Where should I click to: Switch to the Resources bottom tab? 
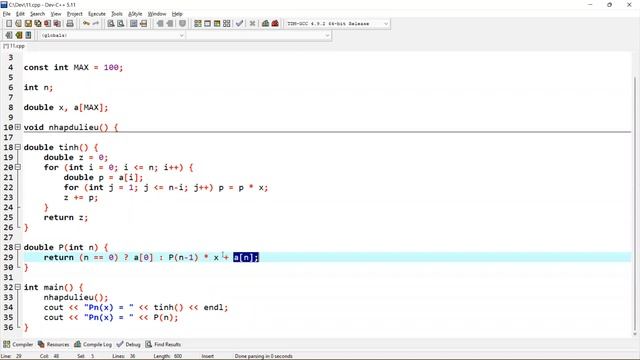click(53, 344)
